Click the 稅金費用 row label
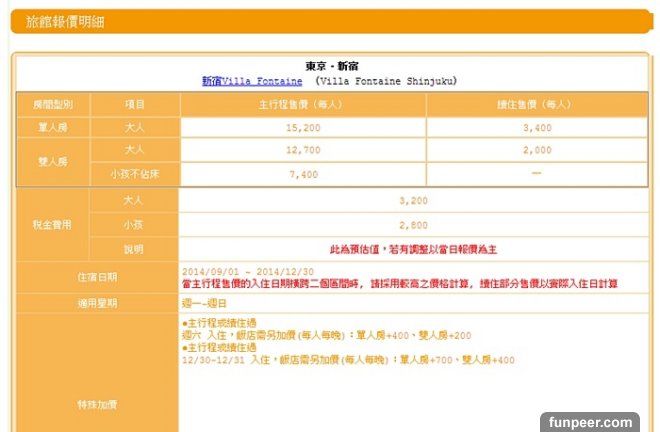This screenshot has height=432, width=660. click(x=52, y=224)
